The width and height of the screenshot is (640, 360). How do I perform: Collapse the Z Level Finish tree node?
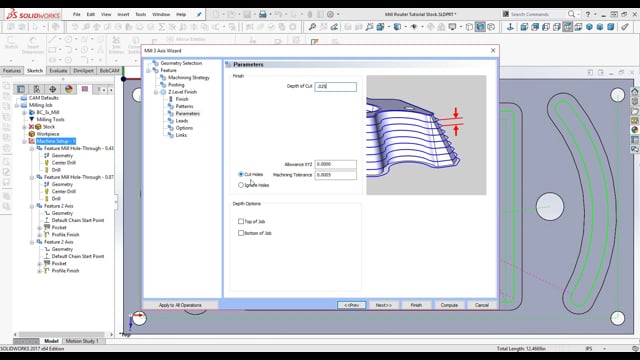(156, 92)
